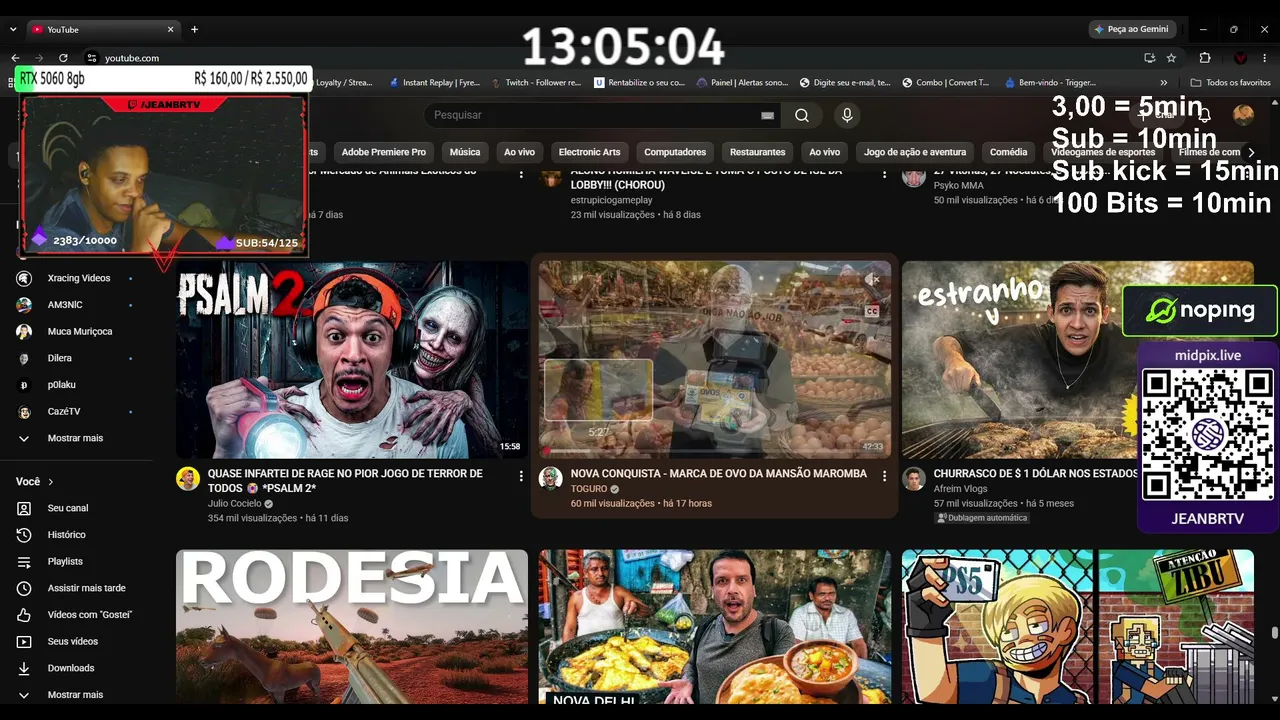Open the Todos os favoritos folder
This screenshot has width=1280, height=720.
coord(1230,83)
